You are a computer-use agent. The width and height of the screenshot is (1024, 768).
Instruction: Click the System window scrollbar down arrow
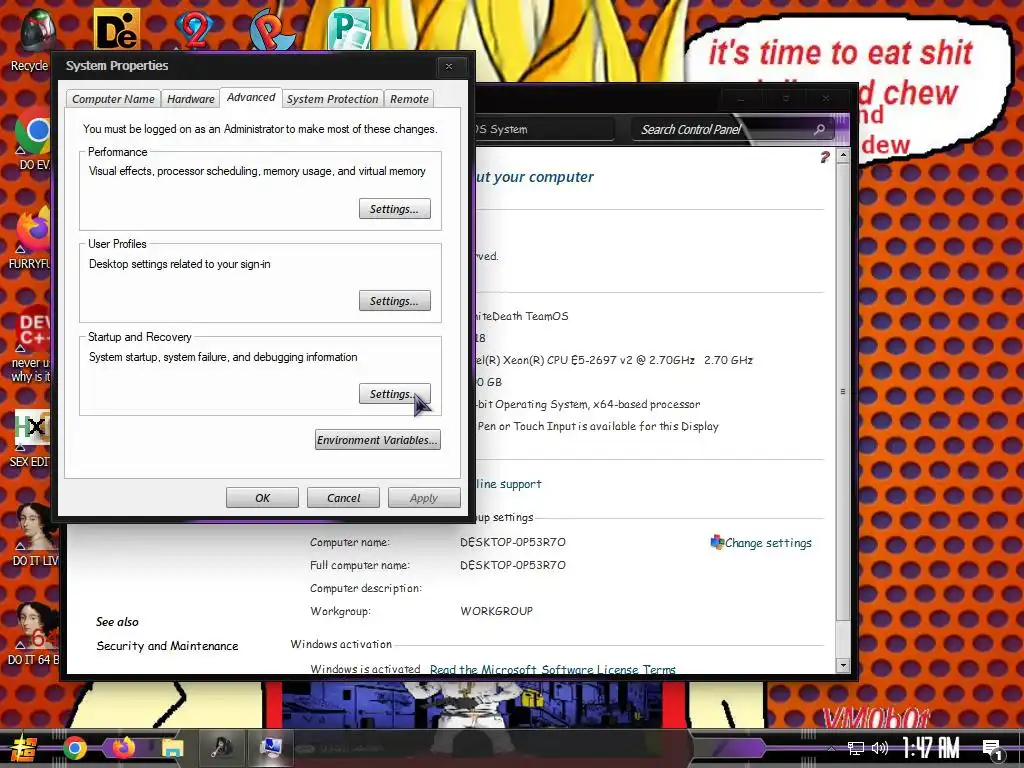pos(843,665)
